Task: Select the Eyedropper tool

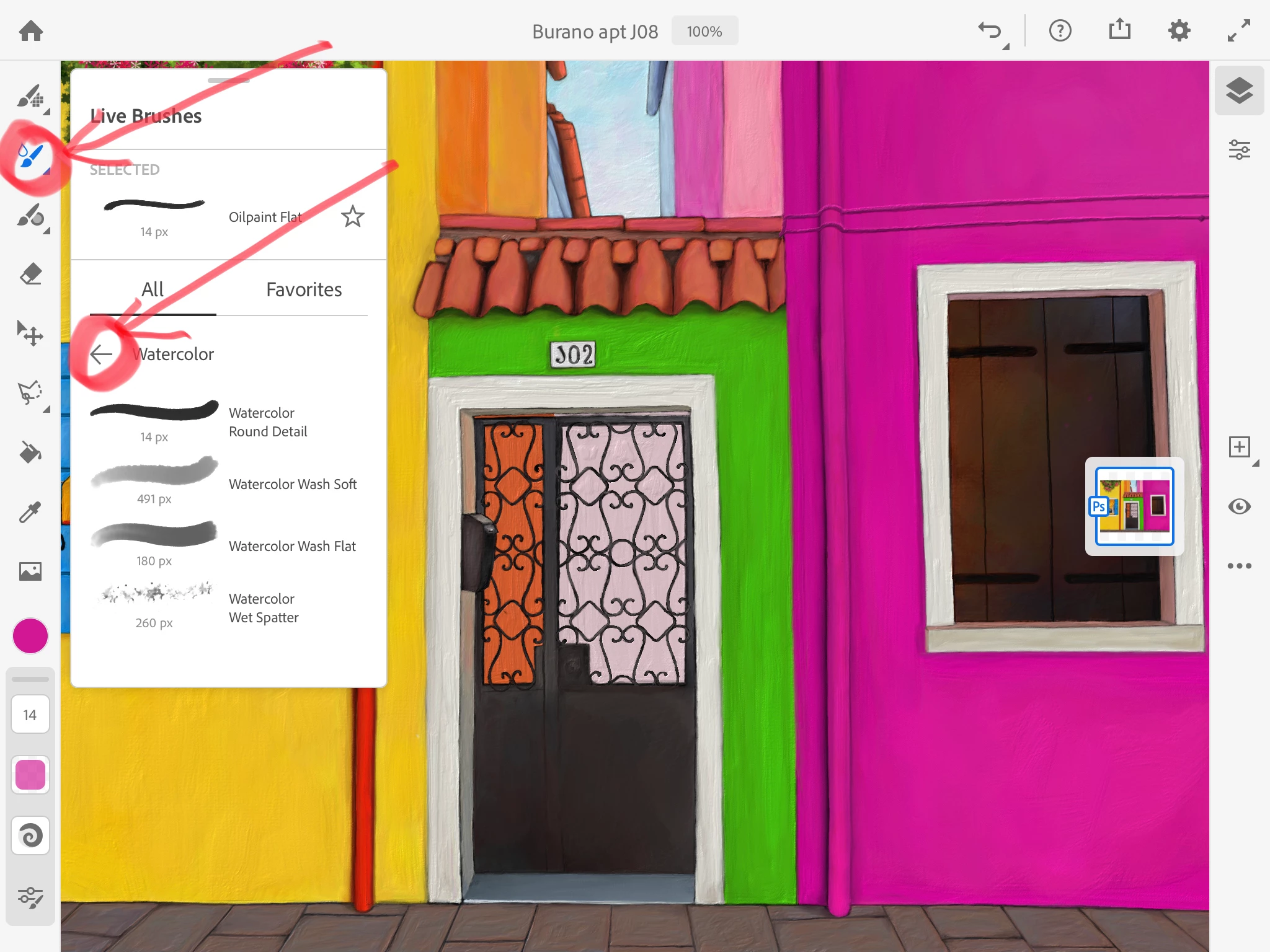Action: pos(30,512)
